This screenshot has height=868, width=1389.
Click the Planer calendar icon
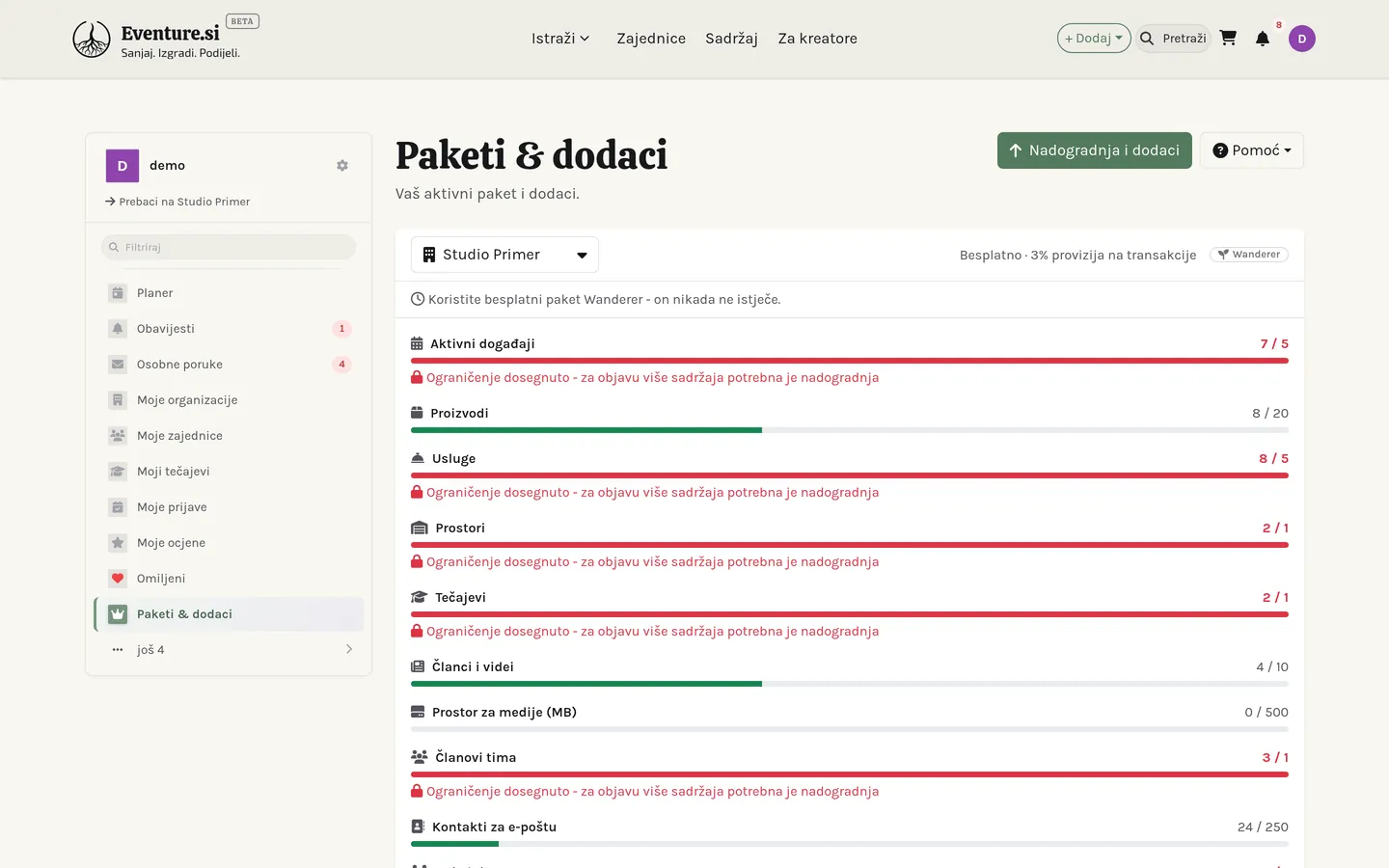(x=118, y=293)
